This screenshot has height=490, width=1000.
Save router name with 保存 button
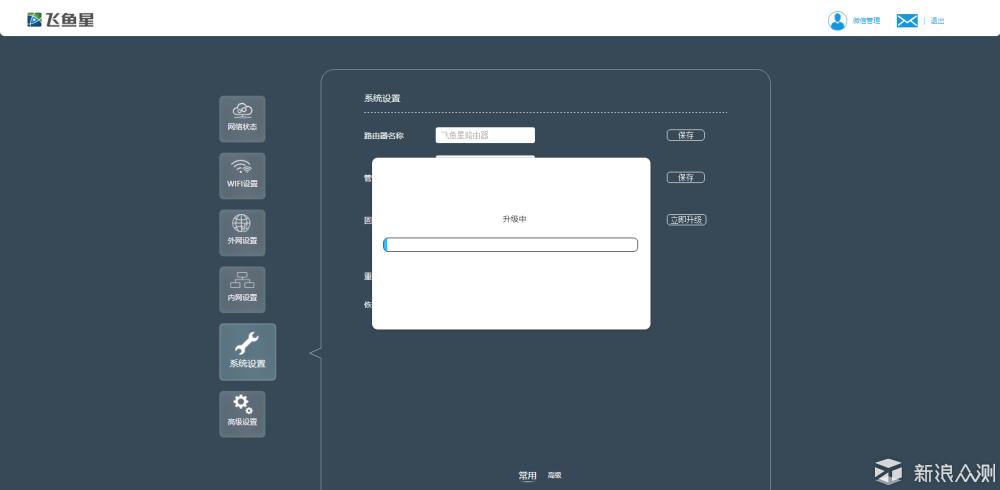(x=686, y=135)
